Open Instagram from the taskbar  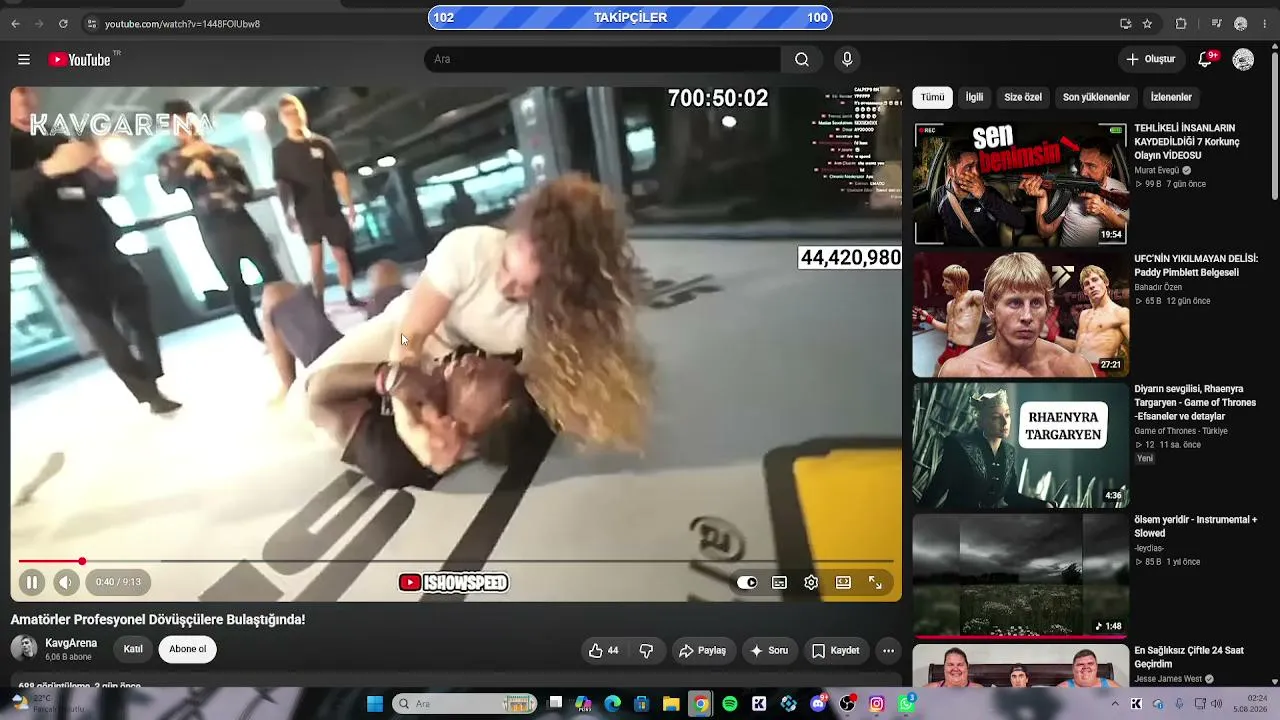pyautogui.click(x=877, y=704)
